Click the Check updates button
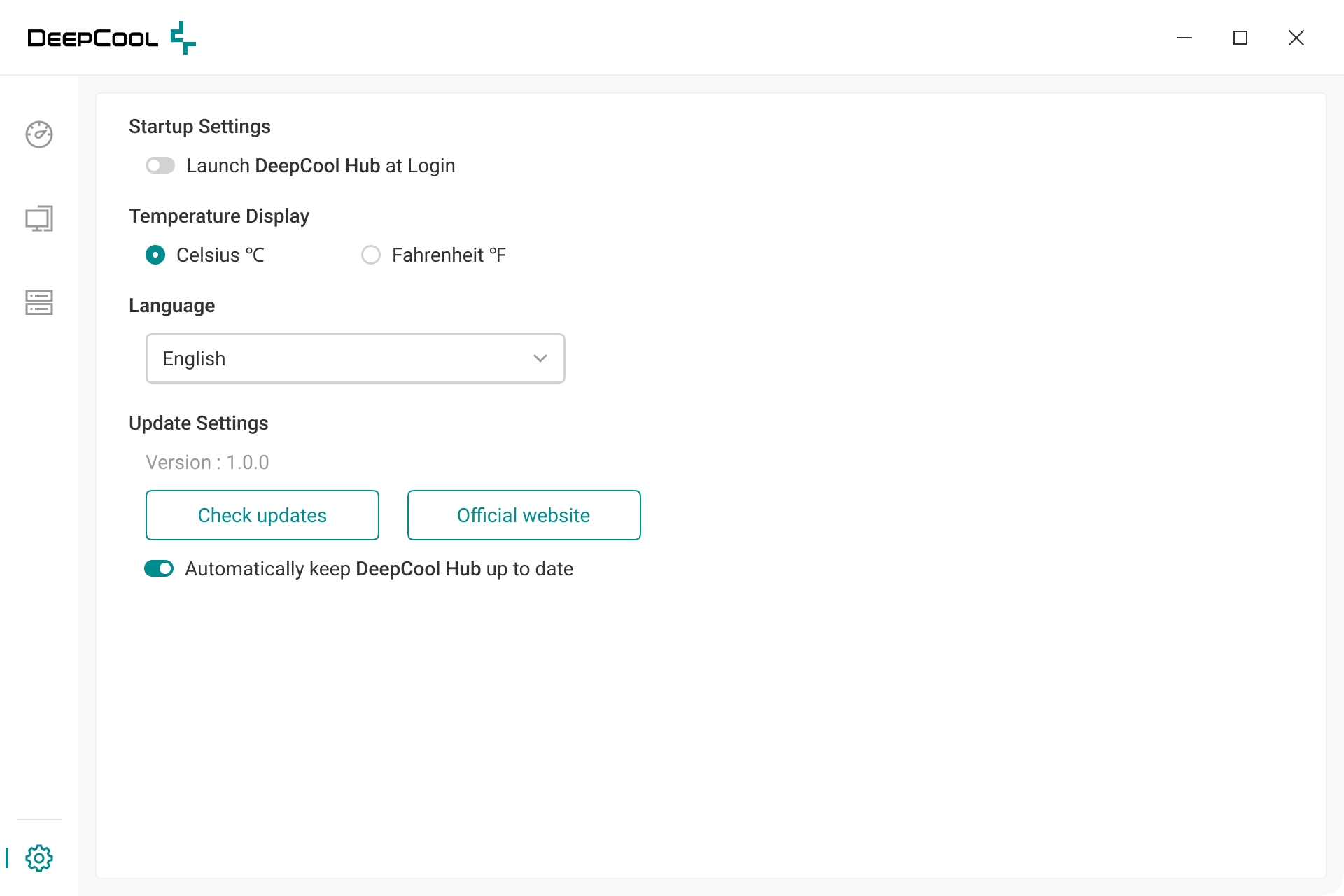This screenshot has width=1344, height=896. [x=262, y=515]
